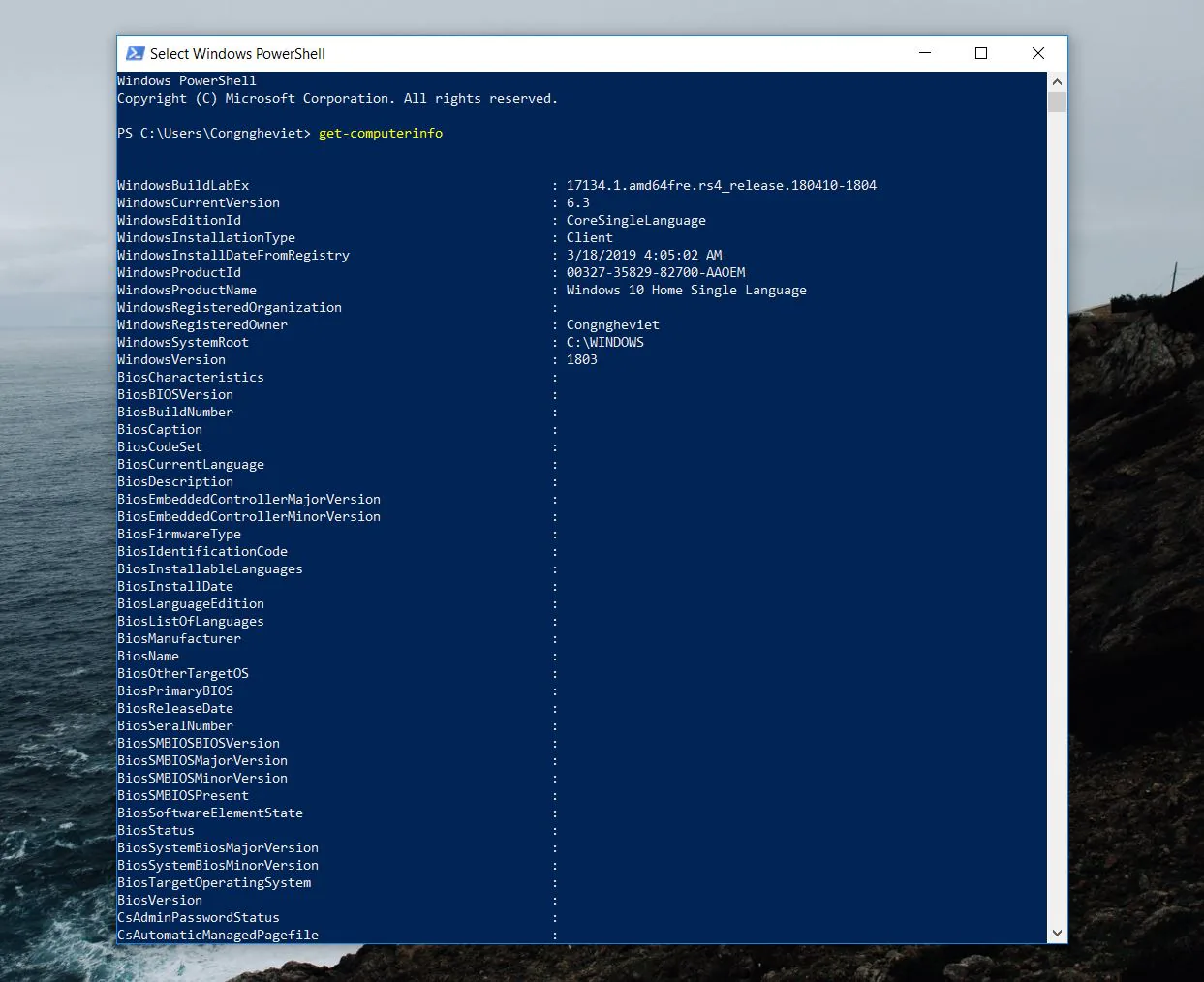Select the 'WindowsCurrentVersion' property name

point(199,203)
